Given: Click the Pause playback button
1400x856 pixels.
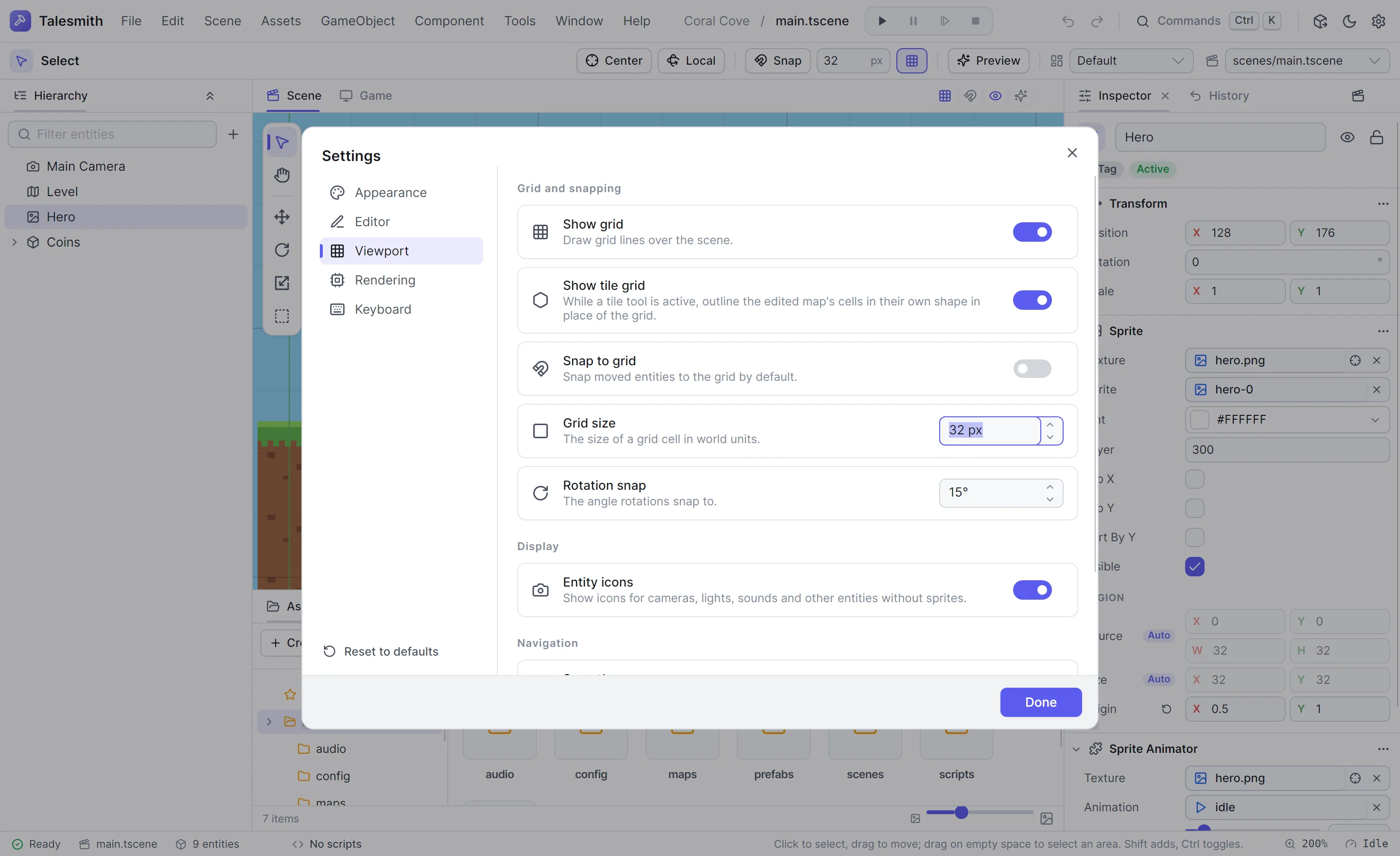Looking at the screenshot, I should click(x=913, y=21).
